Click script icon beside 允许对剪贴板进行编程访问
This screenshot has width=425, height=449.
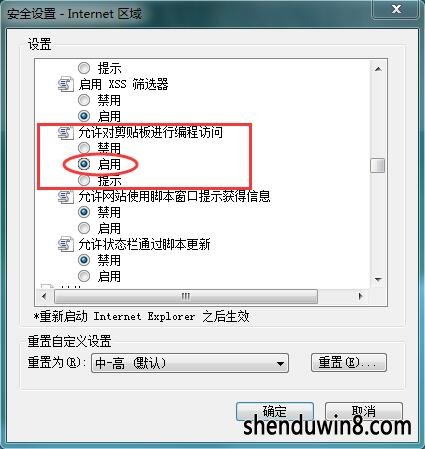coord(65,132)
